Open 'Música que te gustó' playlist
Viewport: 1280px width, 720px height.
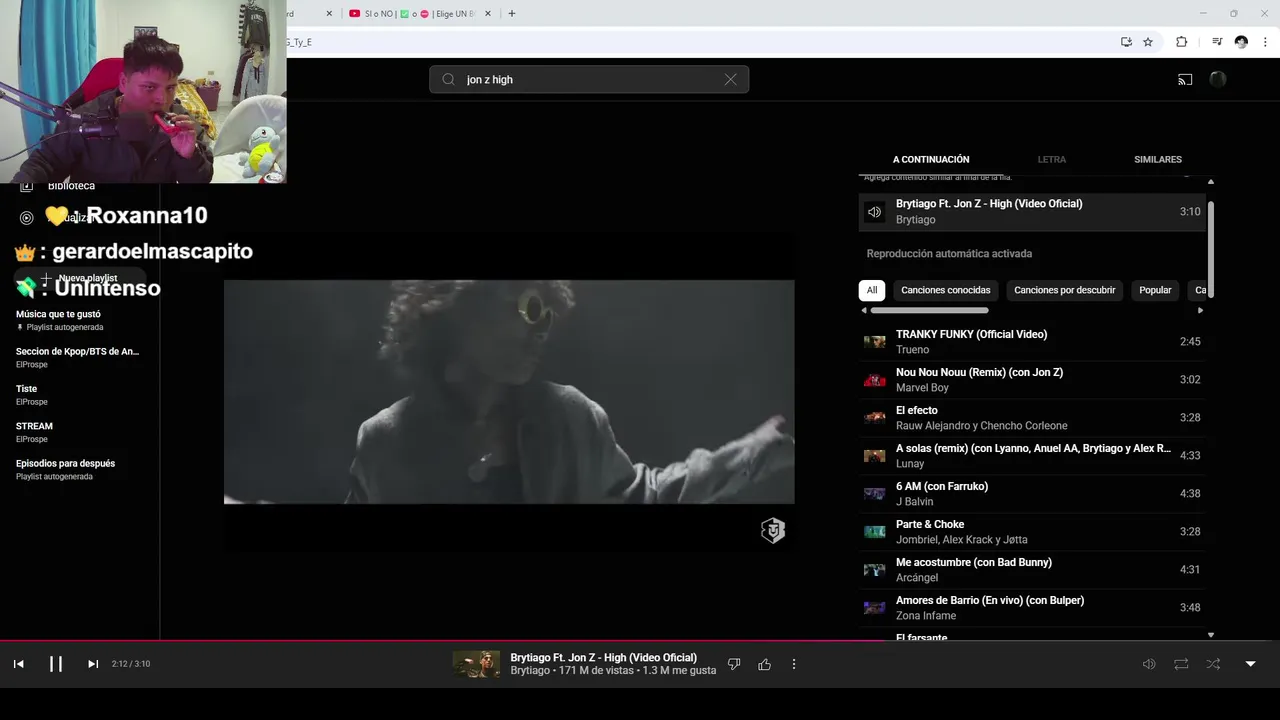[x=80, y=320]
